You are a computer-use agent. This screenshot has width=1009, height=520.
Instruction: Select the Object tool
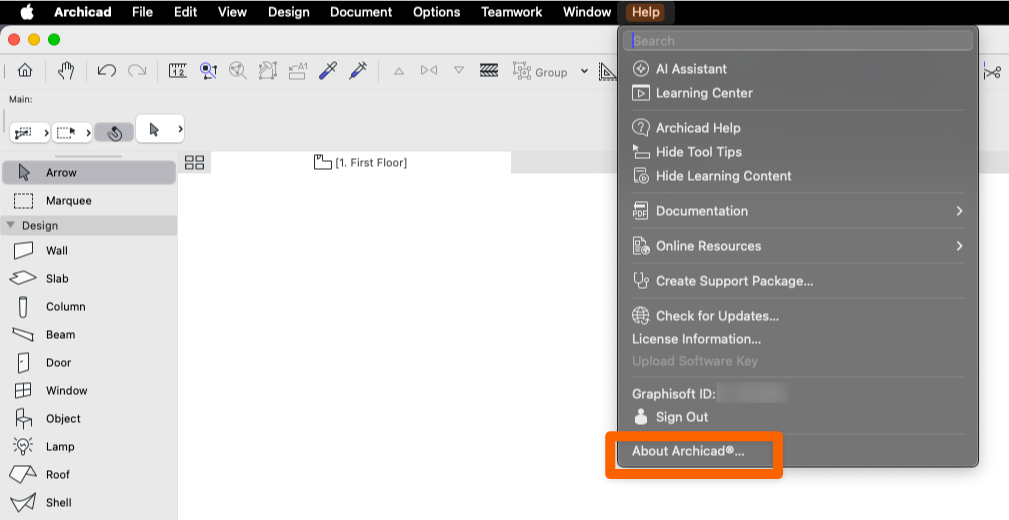89,418
